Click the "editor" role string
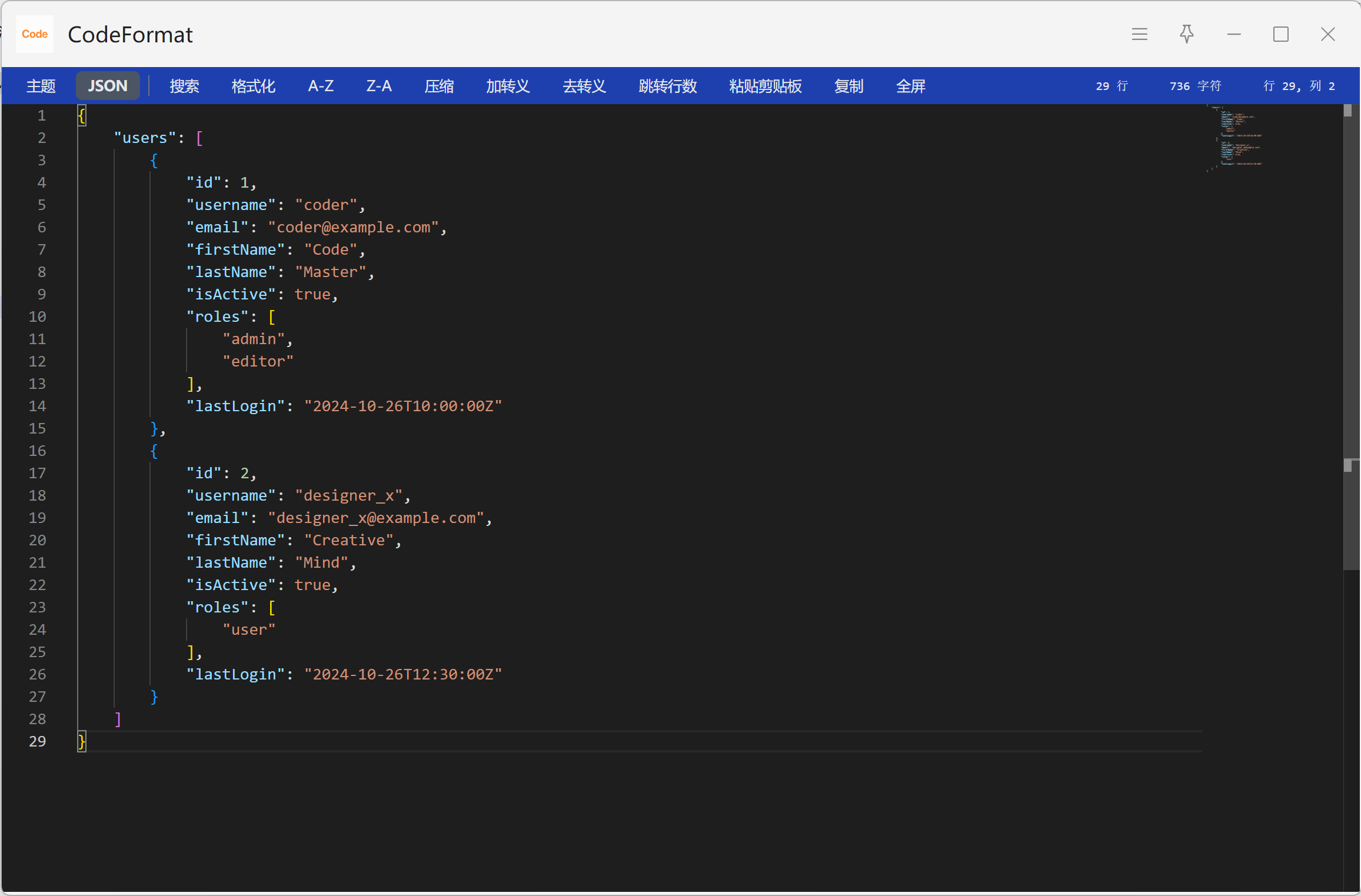This screenshot has width=1361, height=896. click(258, 361)
